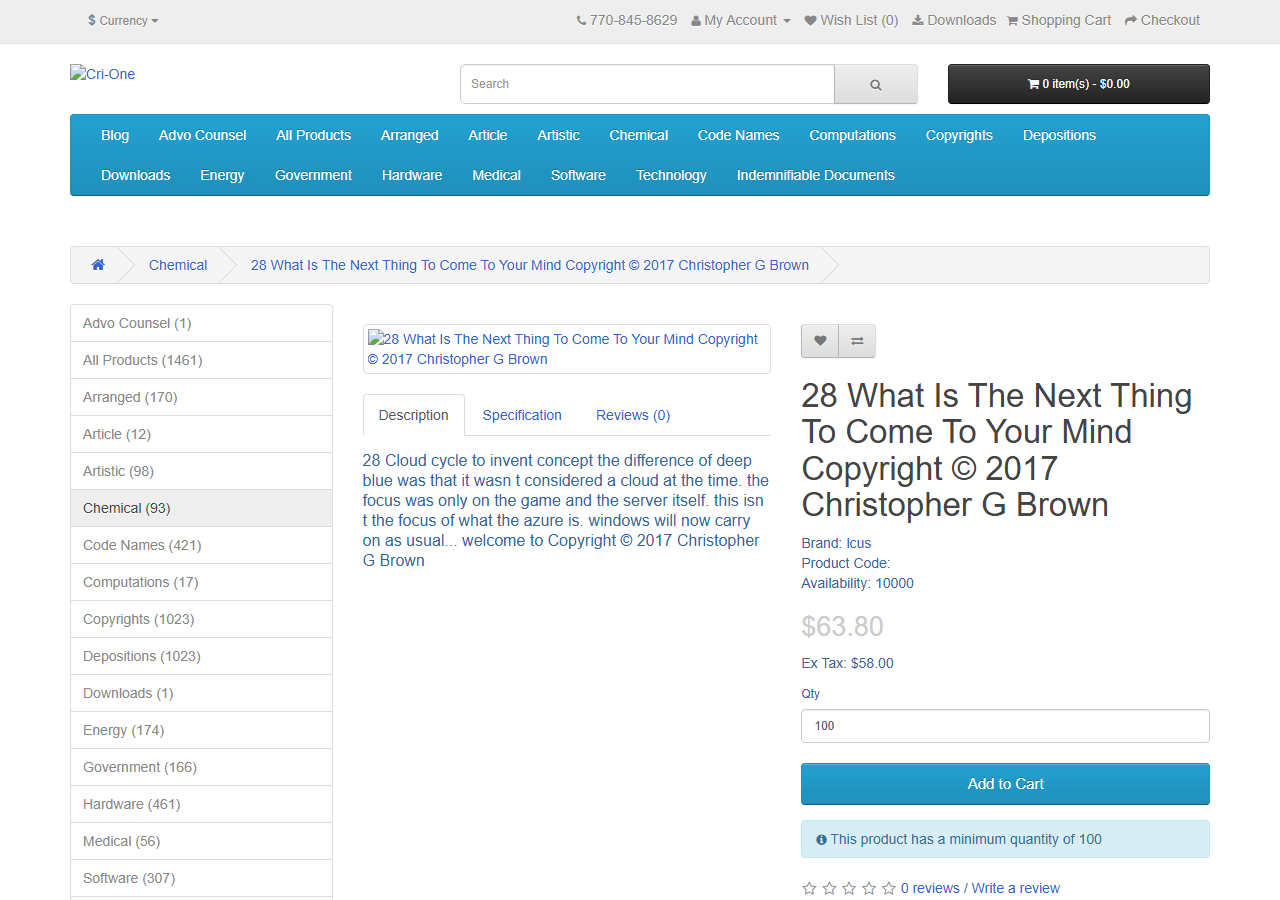This screenshot has width=1280, height=900.
Task: Go to Checkout in top bar
Action: pyautogui.click(x=1162, y=20)
